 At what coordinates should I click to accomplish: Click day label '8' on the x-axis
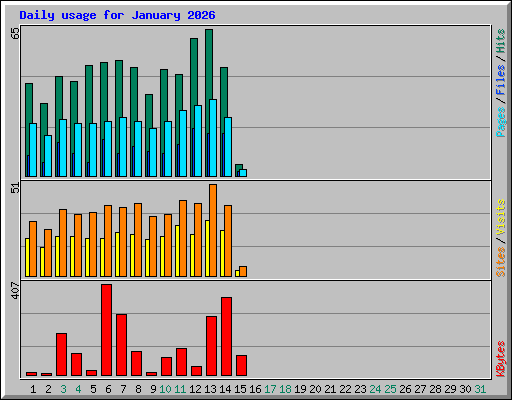pyautogui.click(x=138, y=389)
